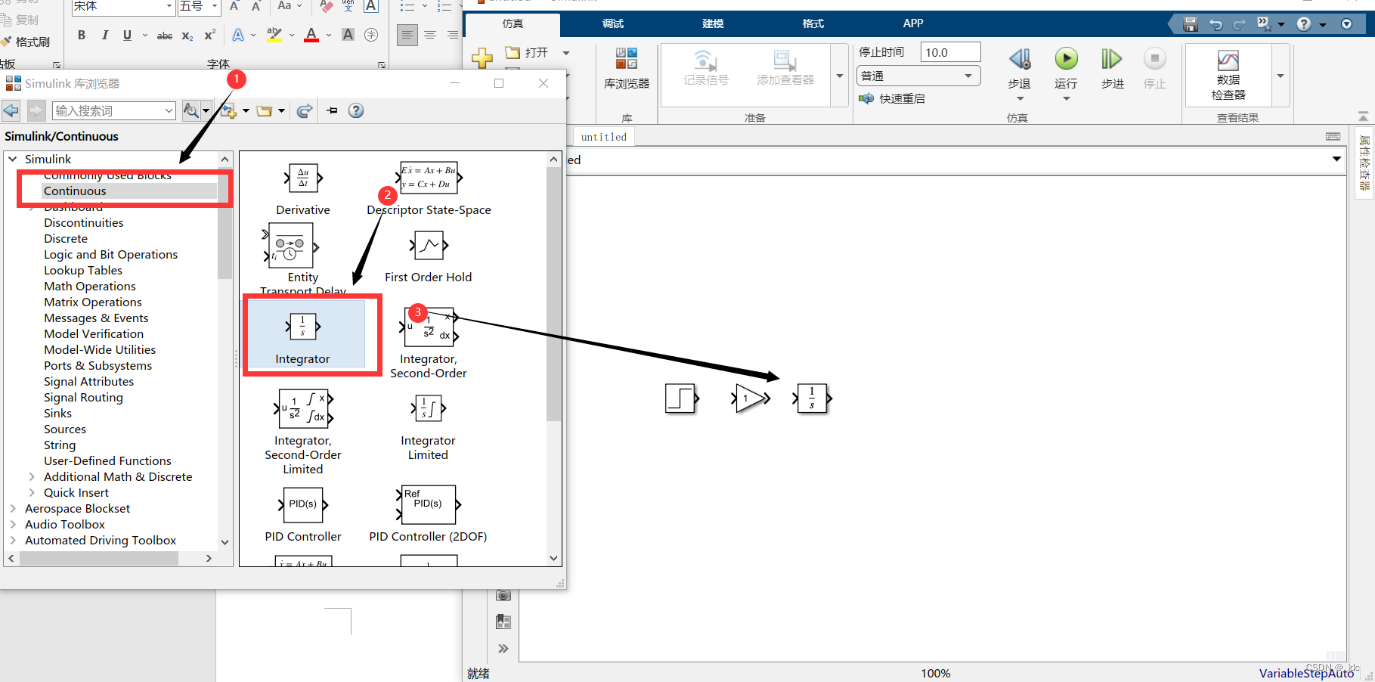Click Word text effects outlined A icon
1375x682 pixels.
pos(238,35)
